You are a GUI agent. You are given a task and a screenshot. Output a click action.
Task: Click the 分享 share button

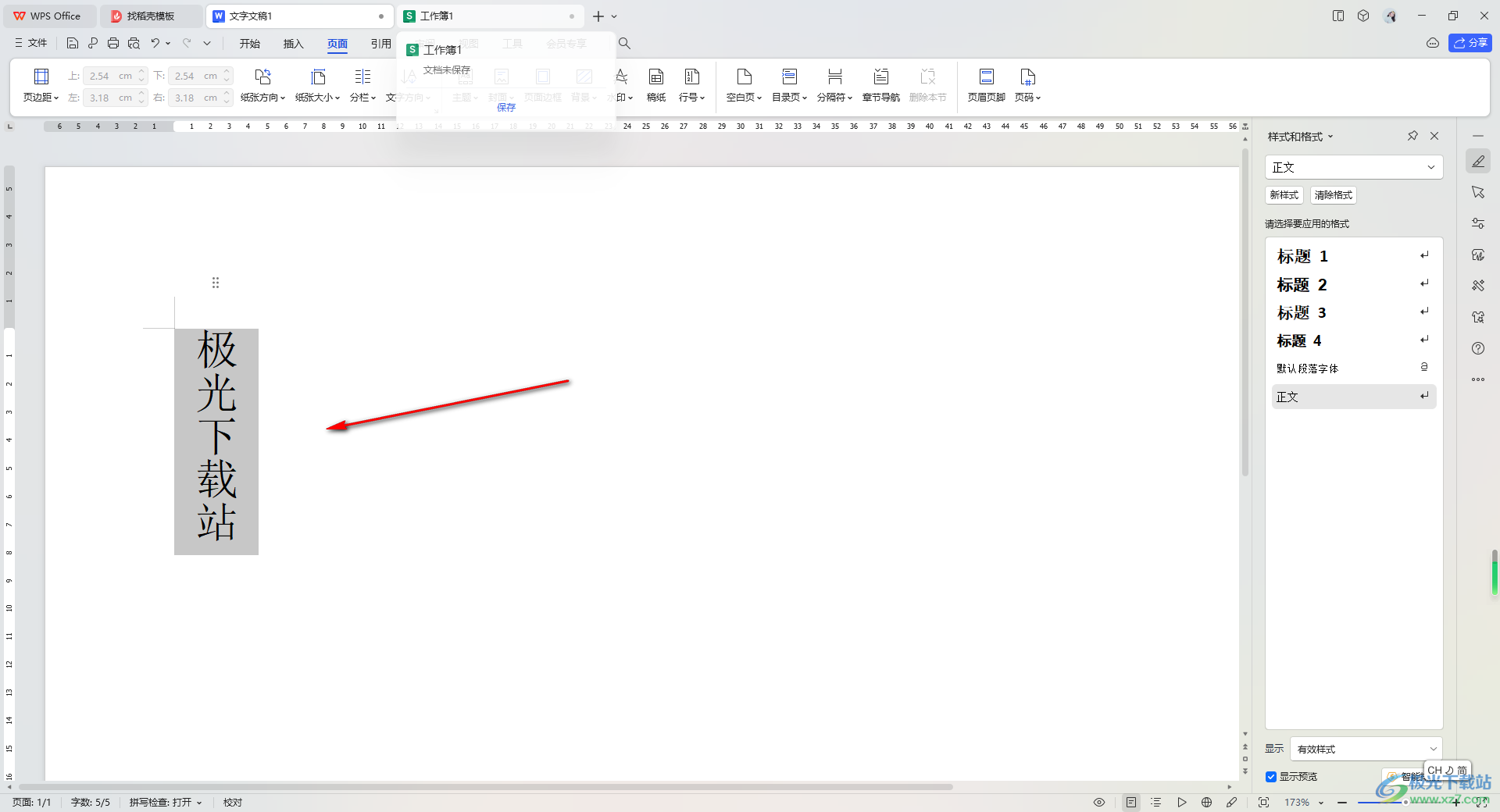[1470, 43]
